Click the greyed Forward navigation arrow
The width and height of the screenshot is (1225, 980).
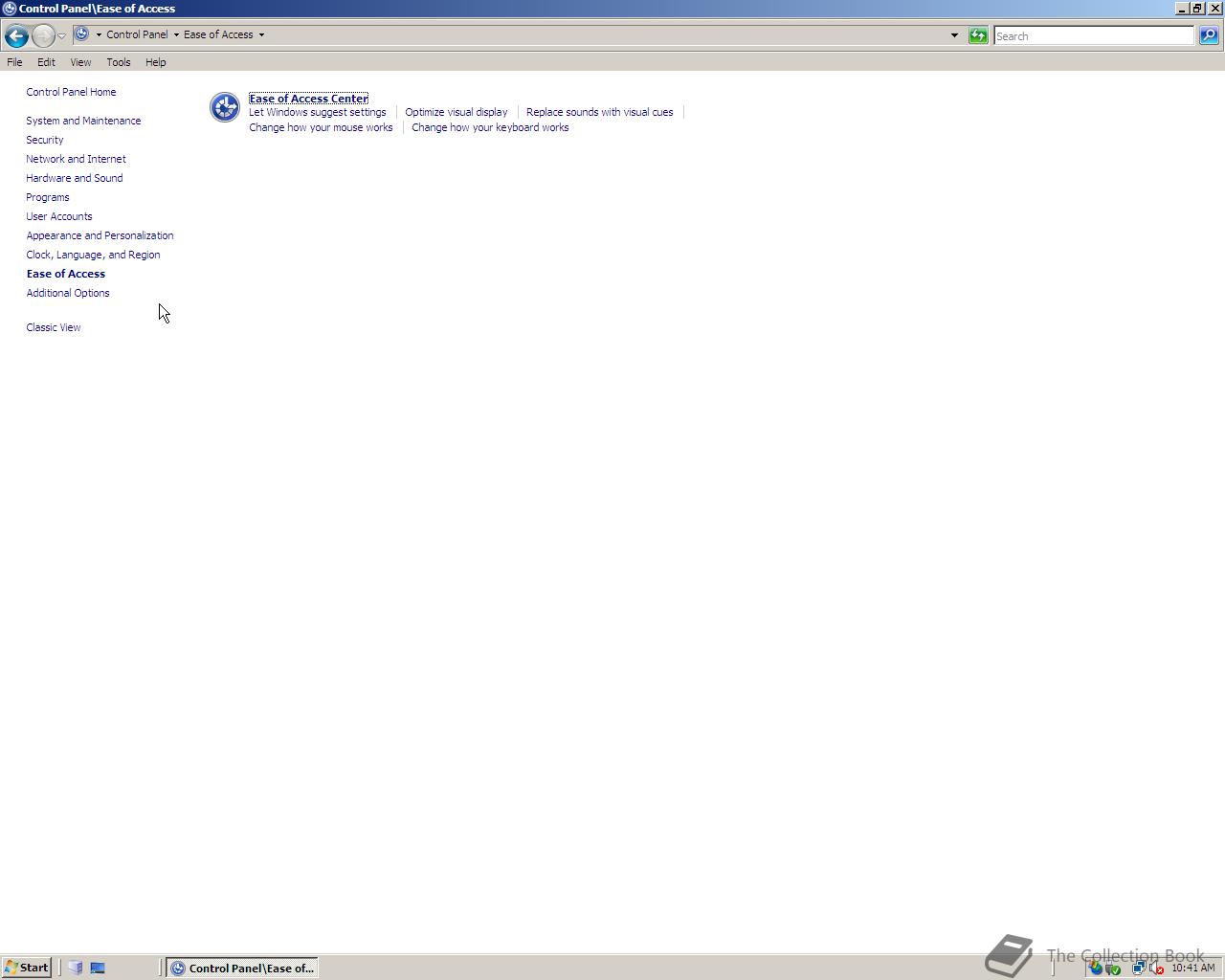[43, 36]
